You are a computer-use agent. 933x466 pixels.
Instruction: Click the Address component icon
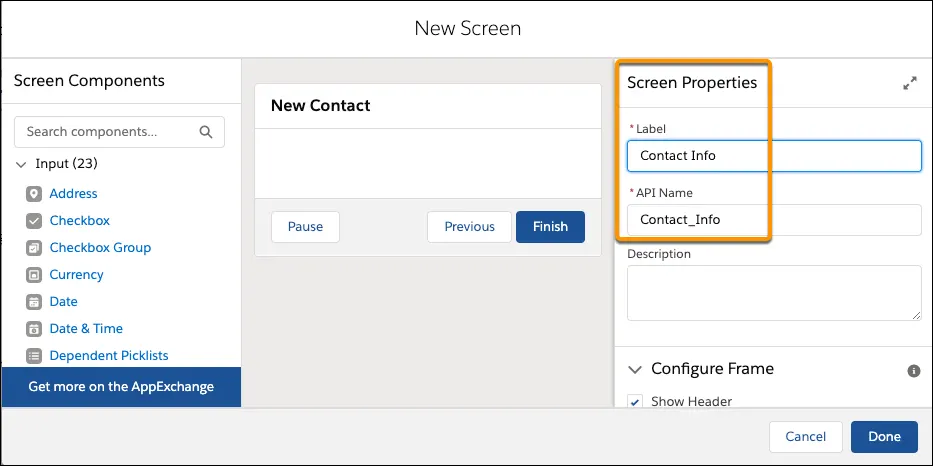[x=34, y=194]
